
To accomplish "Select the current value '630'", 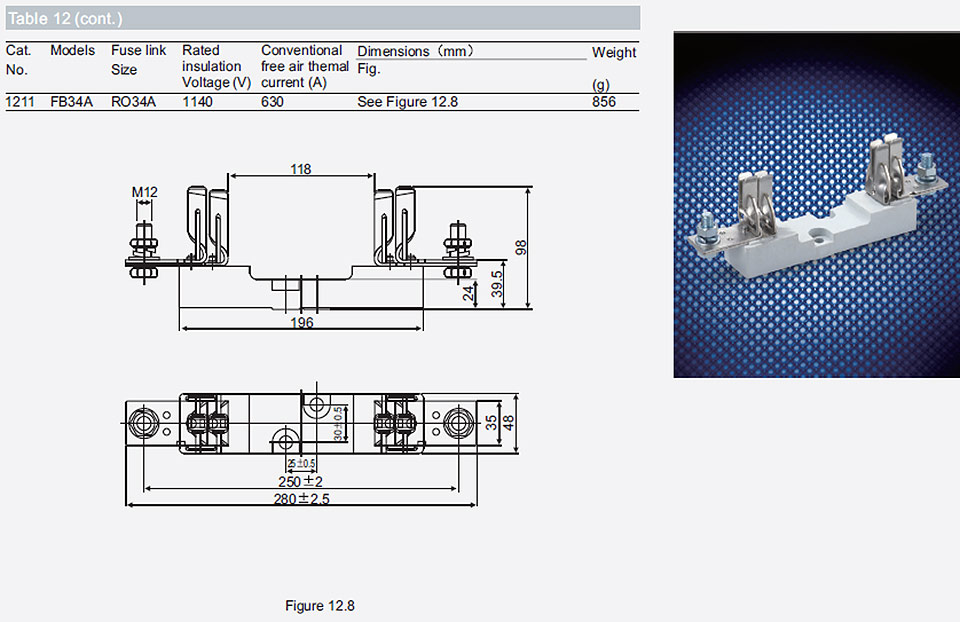I will pyautogui.click(x=272, y=102).
